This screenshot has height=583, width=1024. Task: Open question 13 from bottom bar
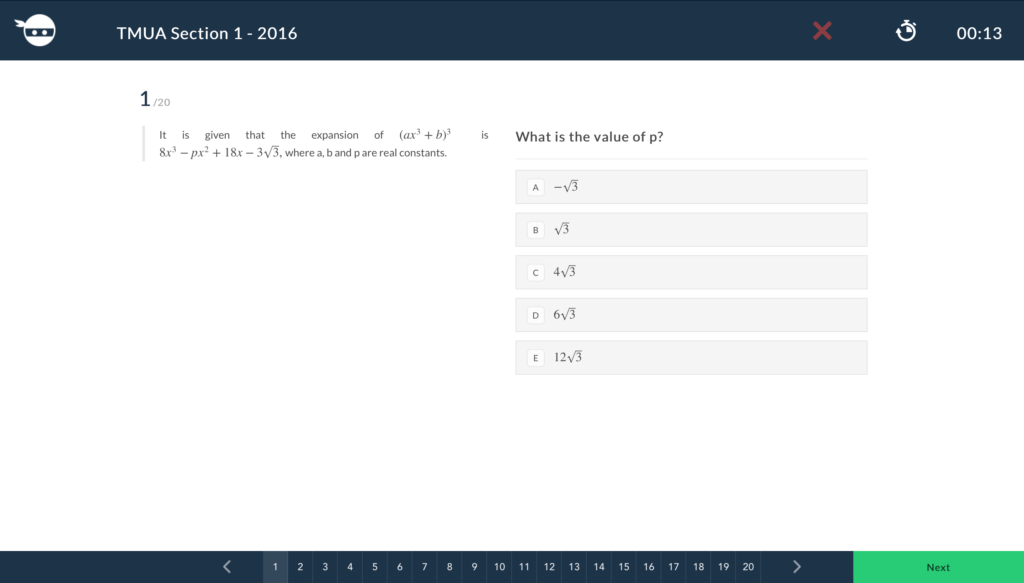coord(574,567)
